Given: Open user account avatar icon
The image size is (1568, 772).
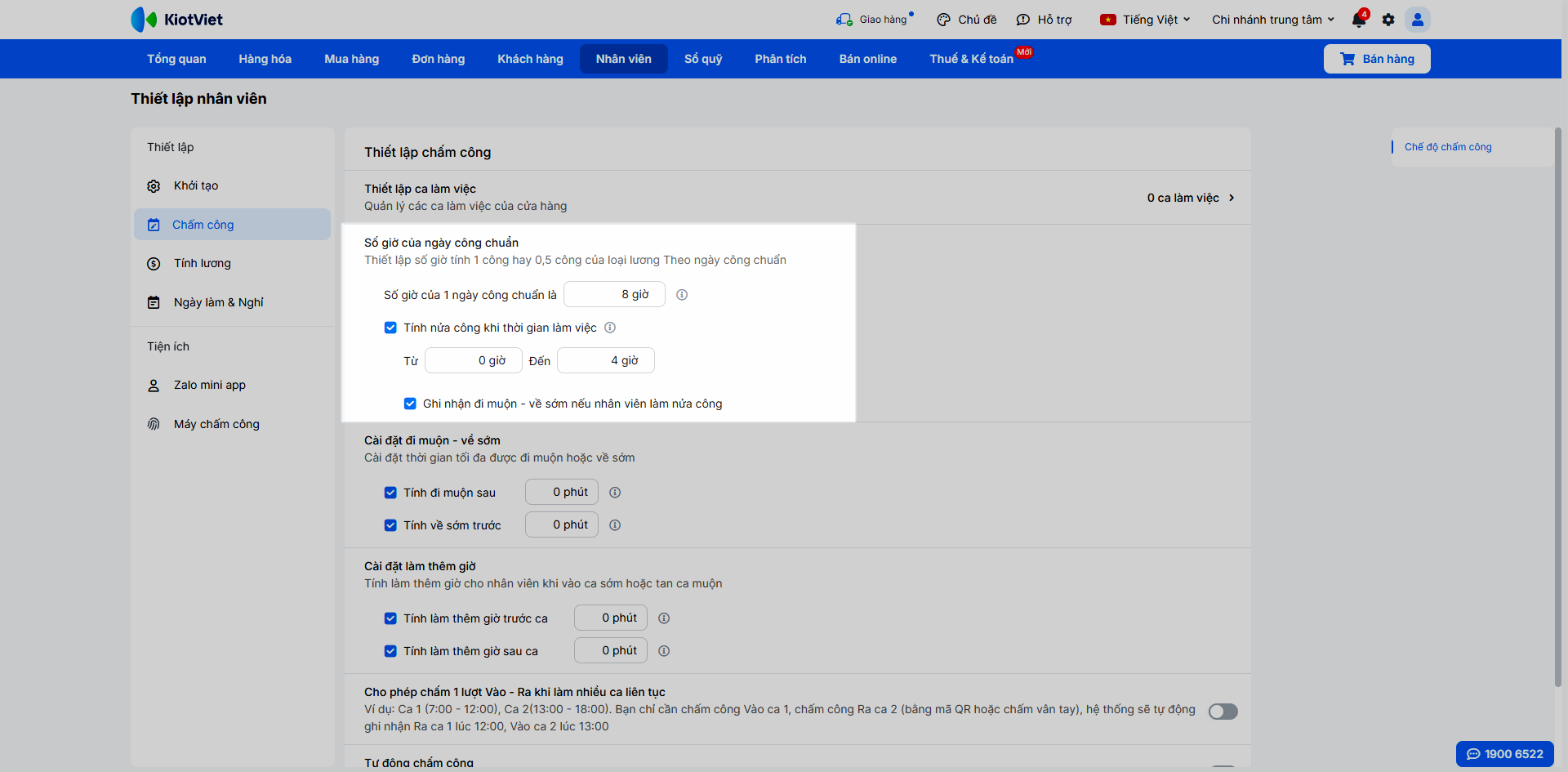Looking at the screenshot, I should [x=1418, y=20].
